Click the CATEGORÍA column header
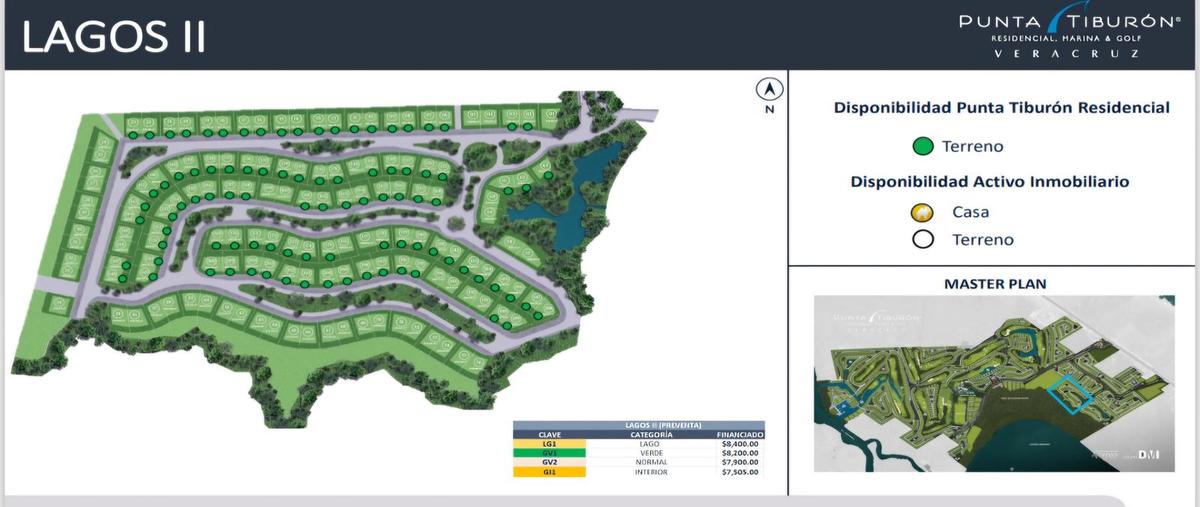1200x507 pixels. pos(651,435)
